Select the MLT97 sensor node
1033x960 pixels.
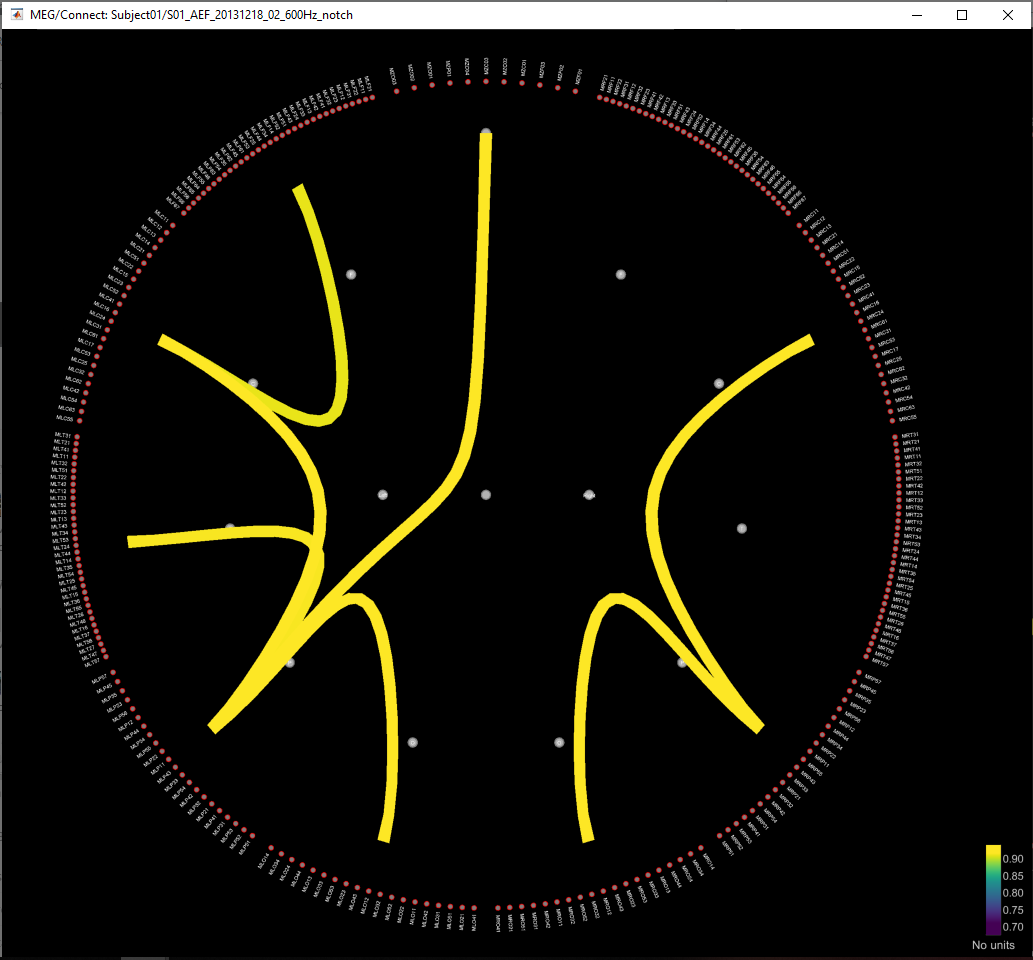(x=106, y=657)
